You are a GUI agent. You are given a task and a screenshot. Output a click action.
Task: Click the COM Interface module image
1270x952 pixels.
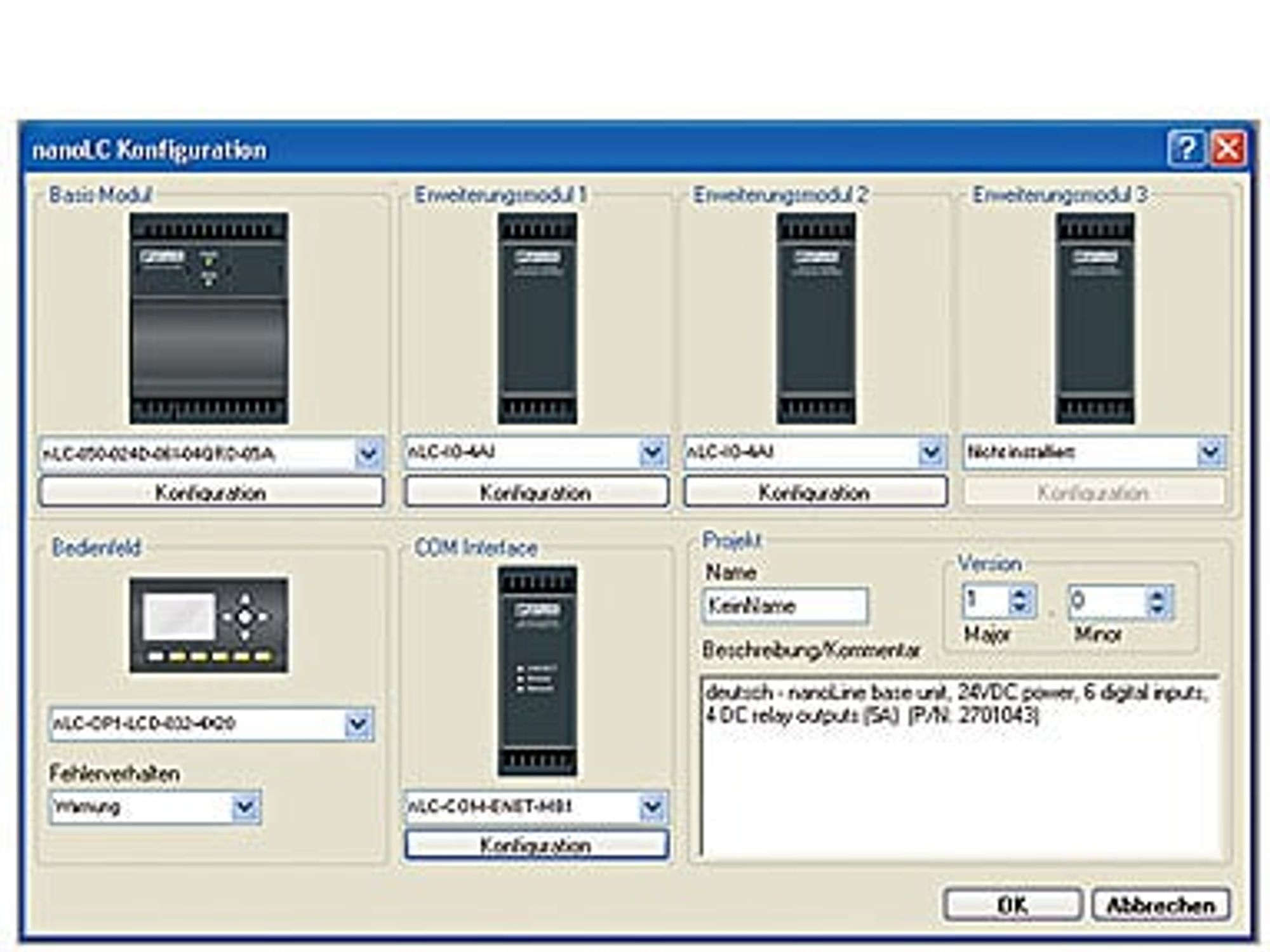537,671
